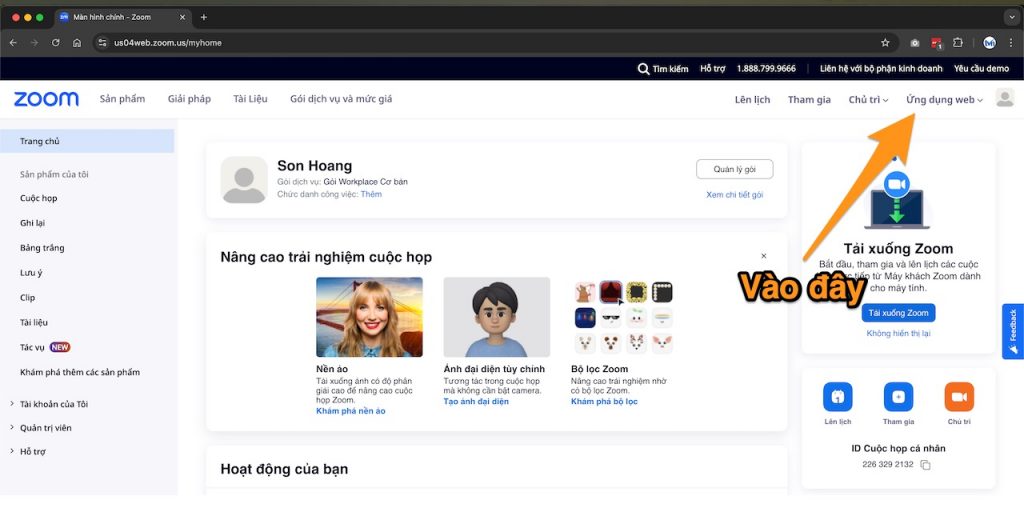Screen dimensions: 1024x528
Task: Click the Tải xuống Zoom button
Action: tap(898, 313)
